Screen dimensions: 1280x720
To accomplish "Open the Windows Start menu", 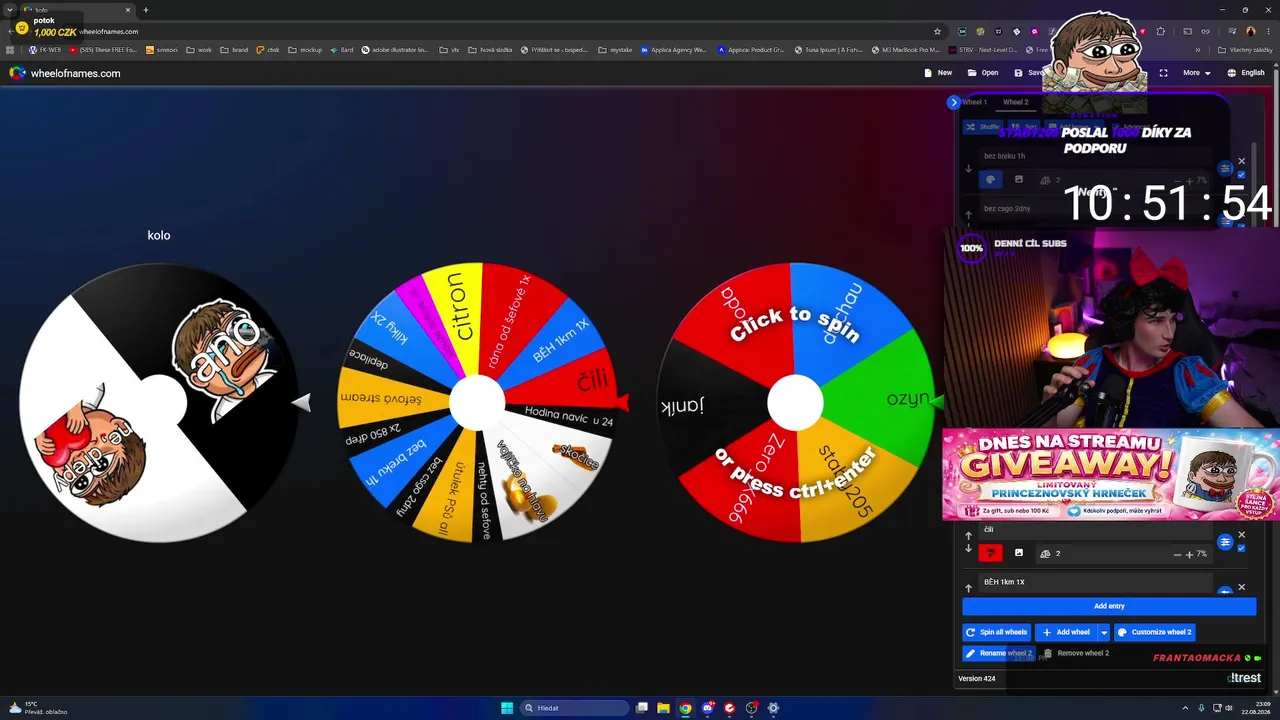I will pos(506,708).
